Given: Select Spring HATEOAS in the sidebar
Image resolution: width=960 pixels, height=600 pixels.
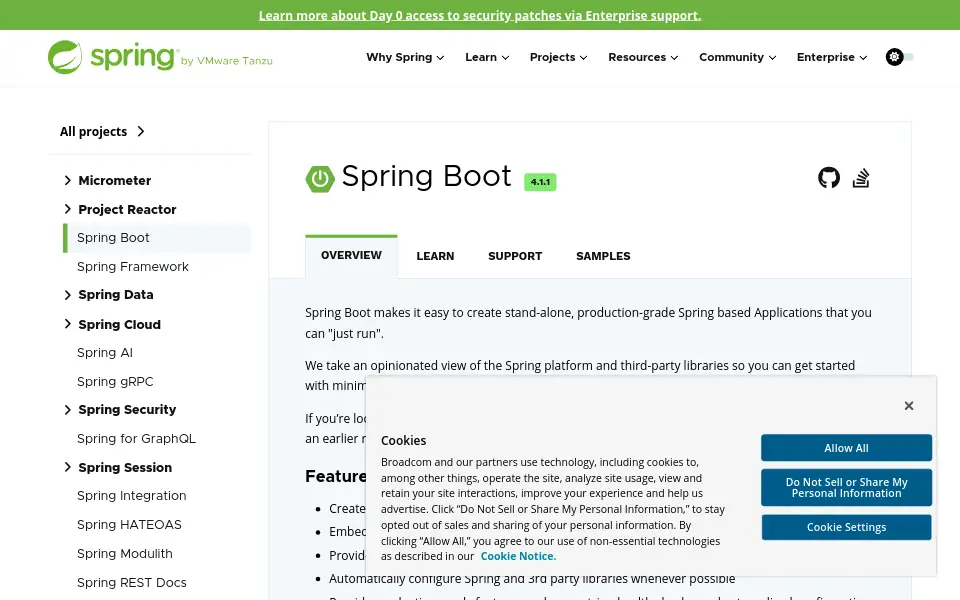Looking at the screenshot, I should (x=129, y=525).
